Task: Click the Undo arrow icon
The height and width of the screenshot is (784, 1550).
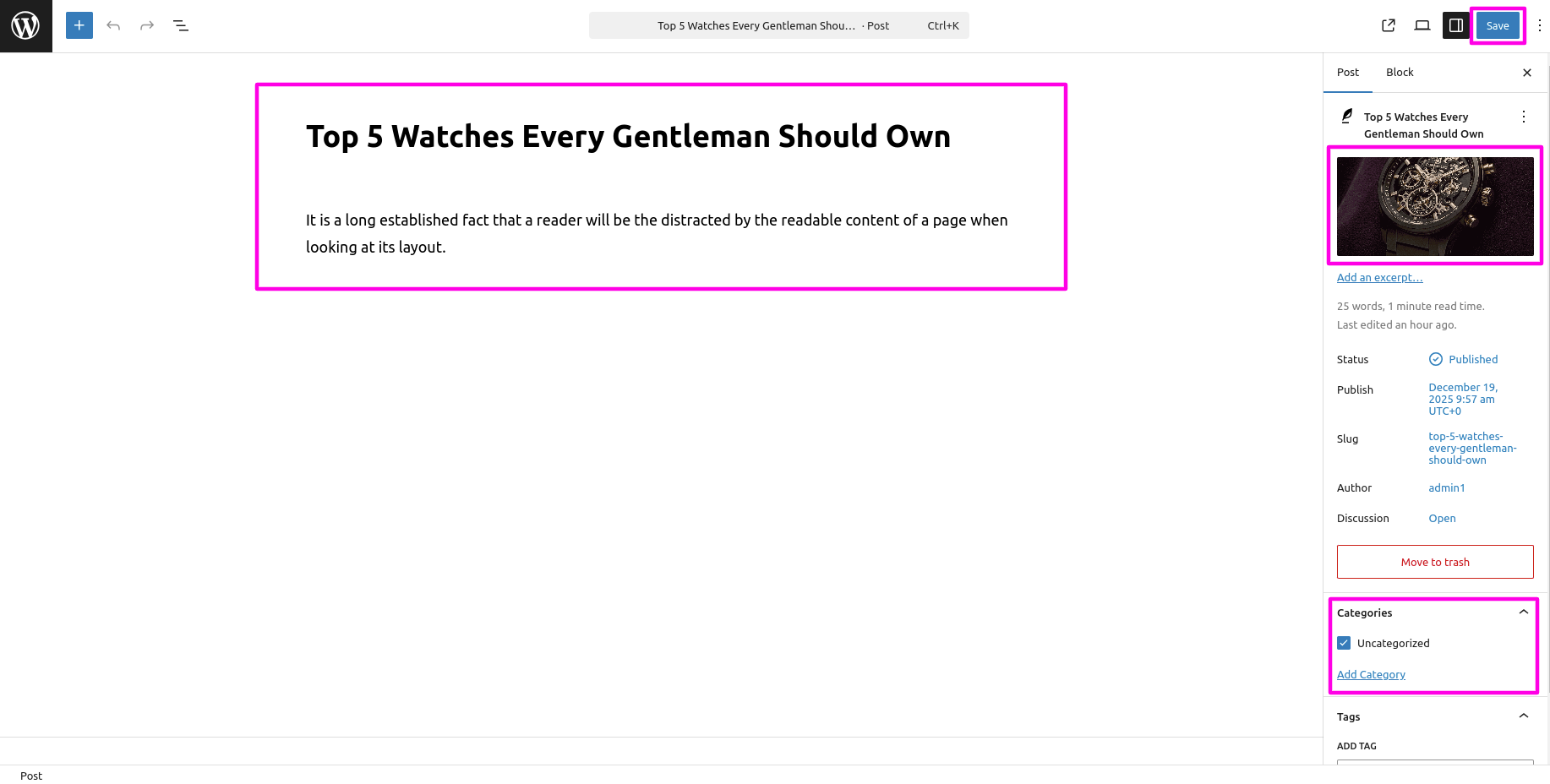Action: (113, 25)
